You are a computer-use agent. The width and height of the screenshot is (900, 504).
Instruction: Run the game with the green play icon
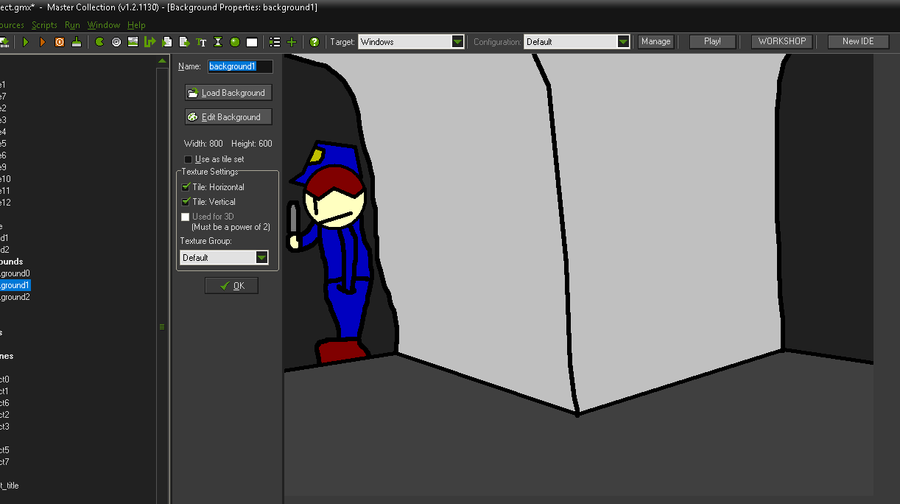coord(25,42)
